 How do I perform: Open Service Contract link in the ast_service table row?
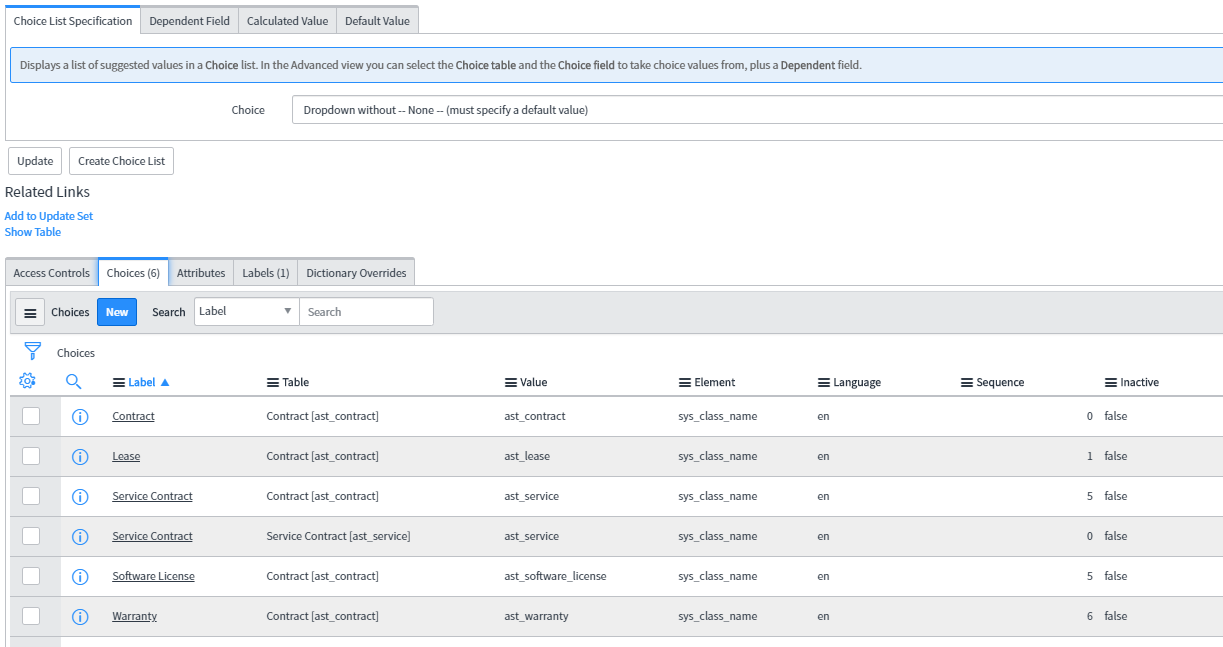tap(152, 536)
